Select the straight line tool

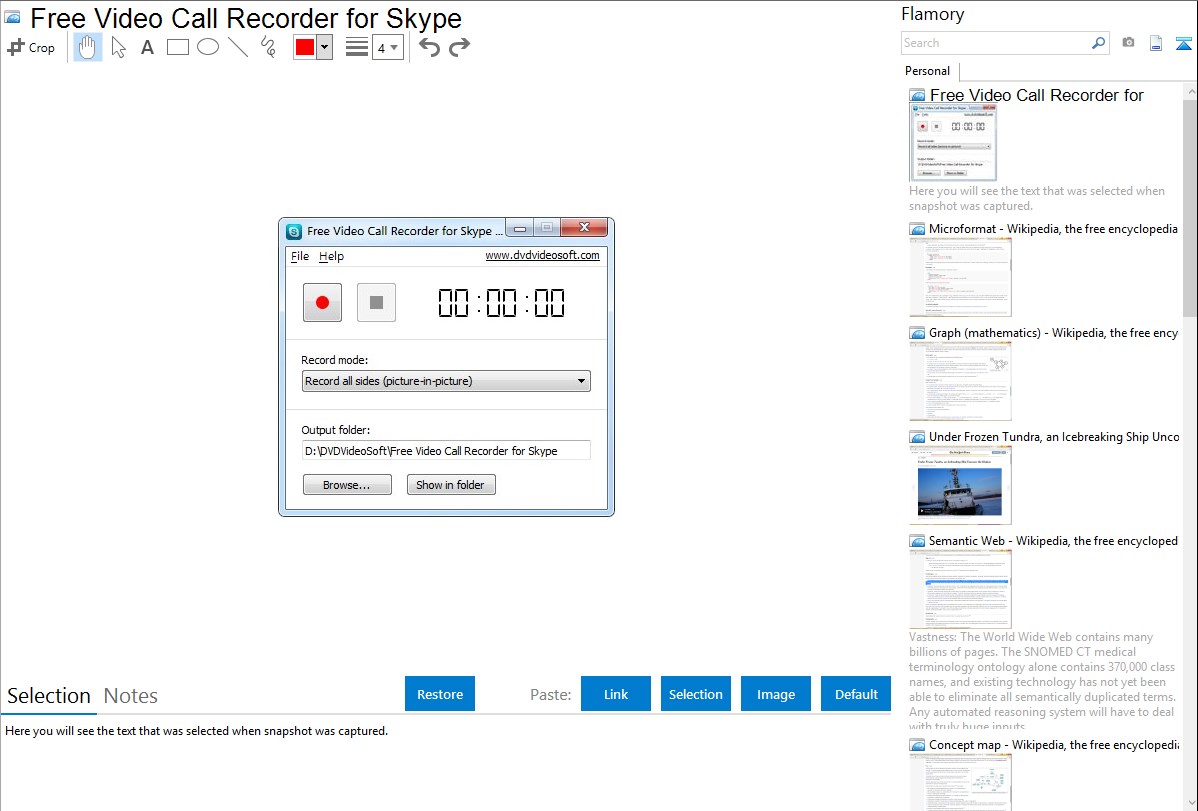tap(238, 47)
